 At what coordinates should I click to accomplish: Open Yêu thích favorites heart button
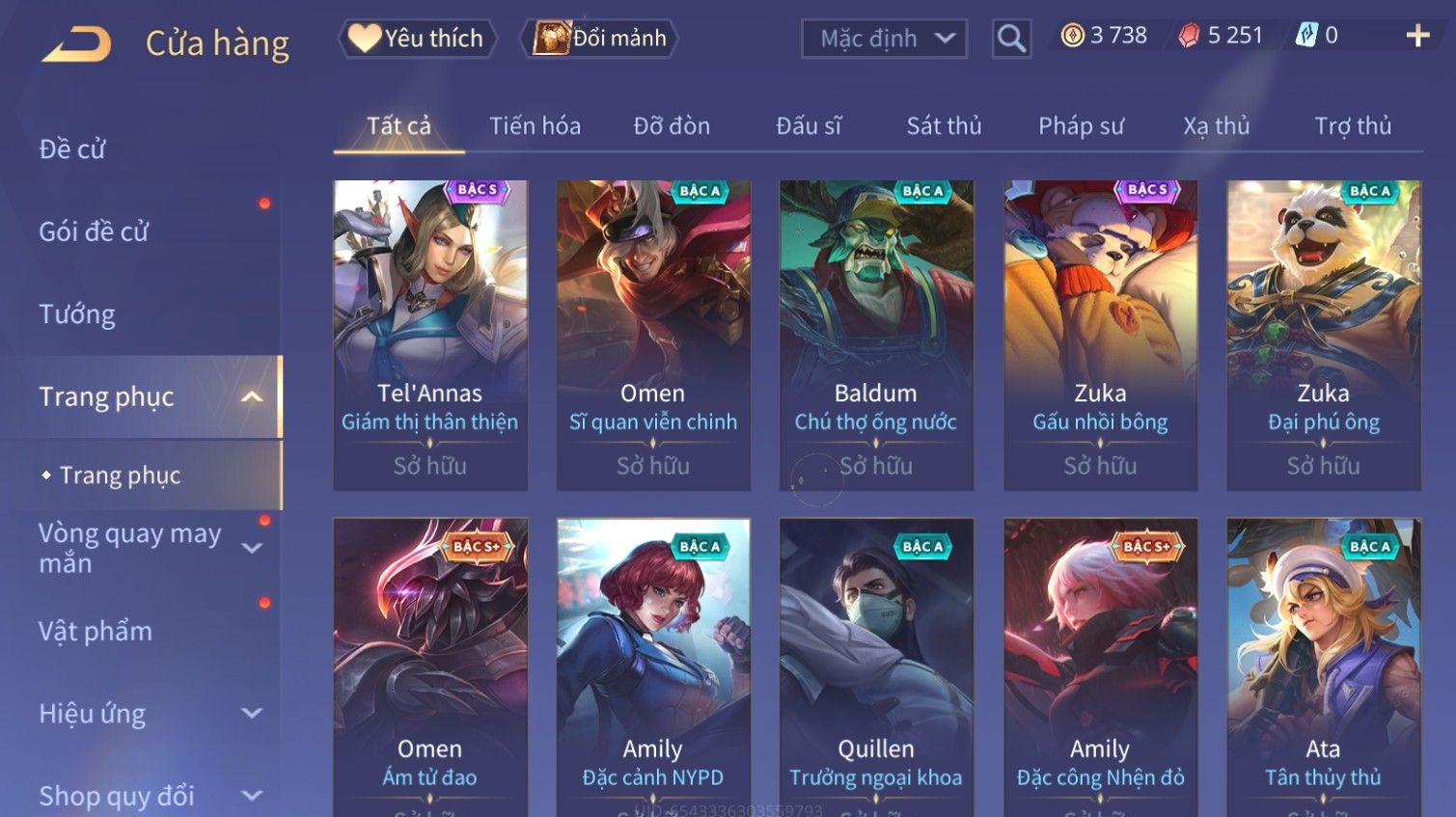click(x=417, y=39)
